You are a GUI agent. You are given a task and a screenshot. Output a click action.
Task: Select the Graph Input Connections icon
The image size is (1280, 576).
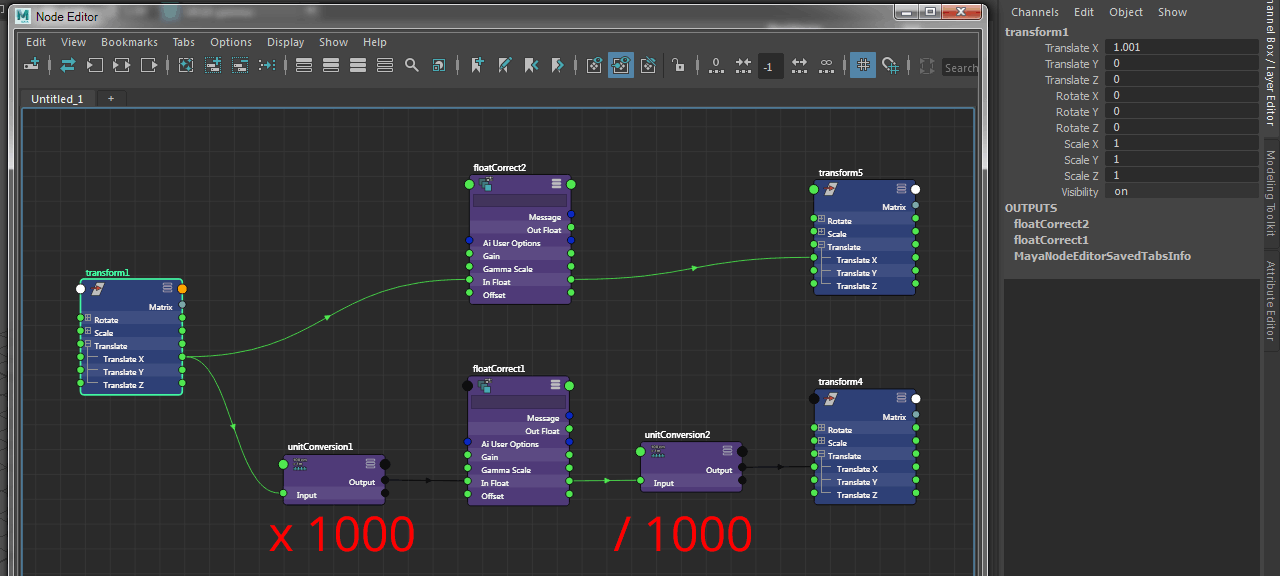click(x=93, y=66)
